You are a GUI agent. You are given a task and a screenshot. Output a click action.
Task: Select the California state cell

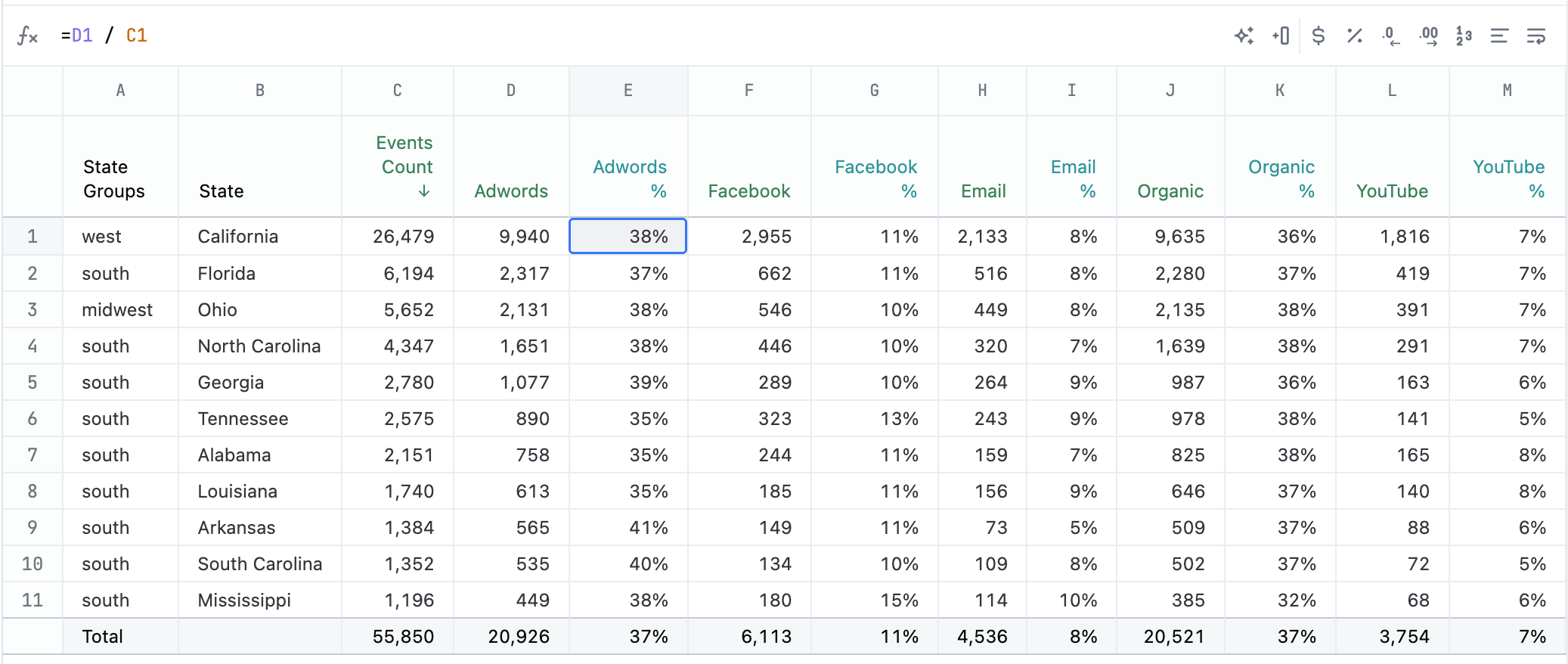237,237
